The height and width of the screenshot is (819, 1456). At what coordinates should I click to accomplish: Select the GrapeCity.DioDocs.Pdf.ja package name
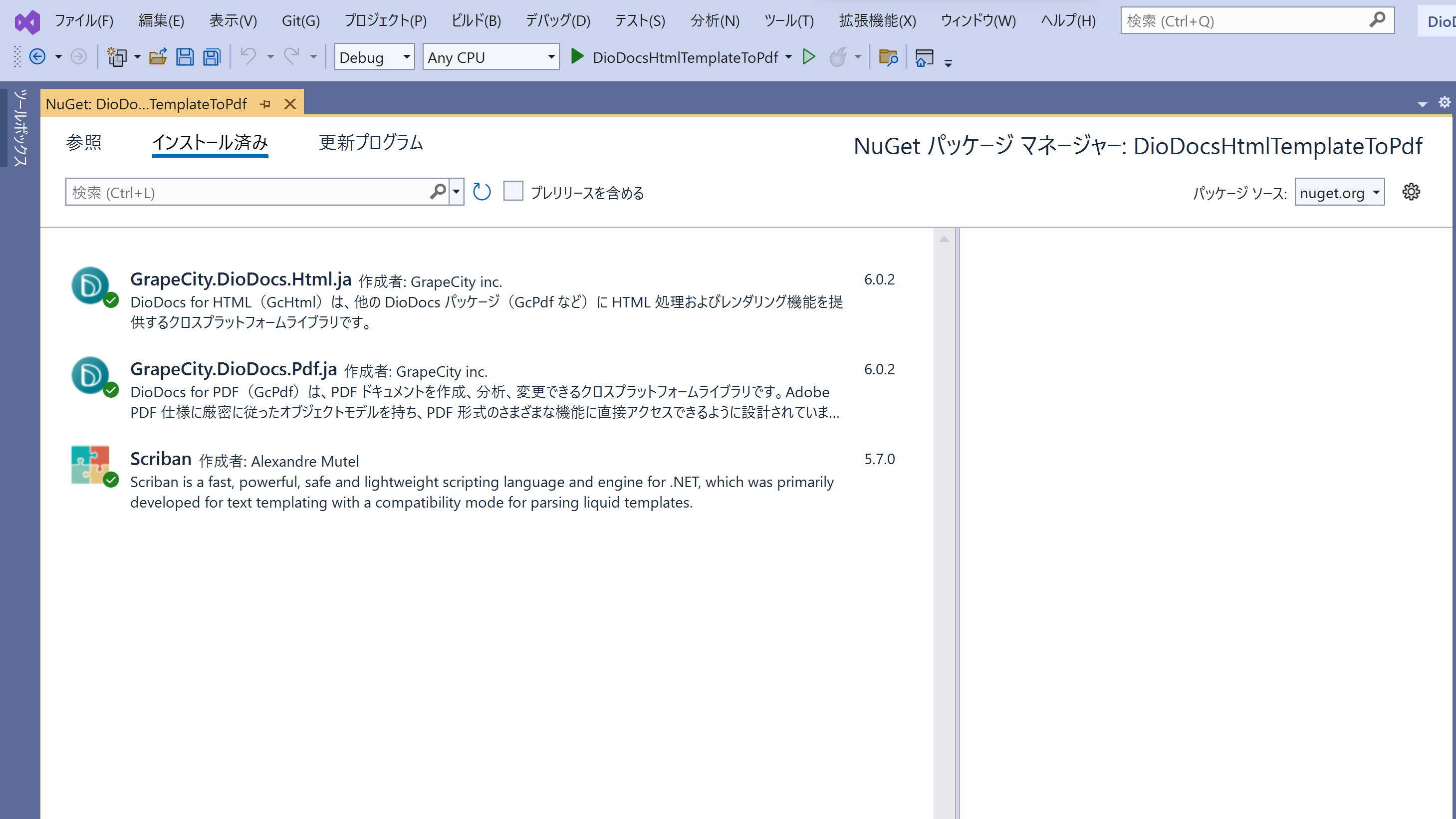click(x=234, y=368)
